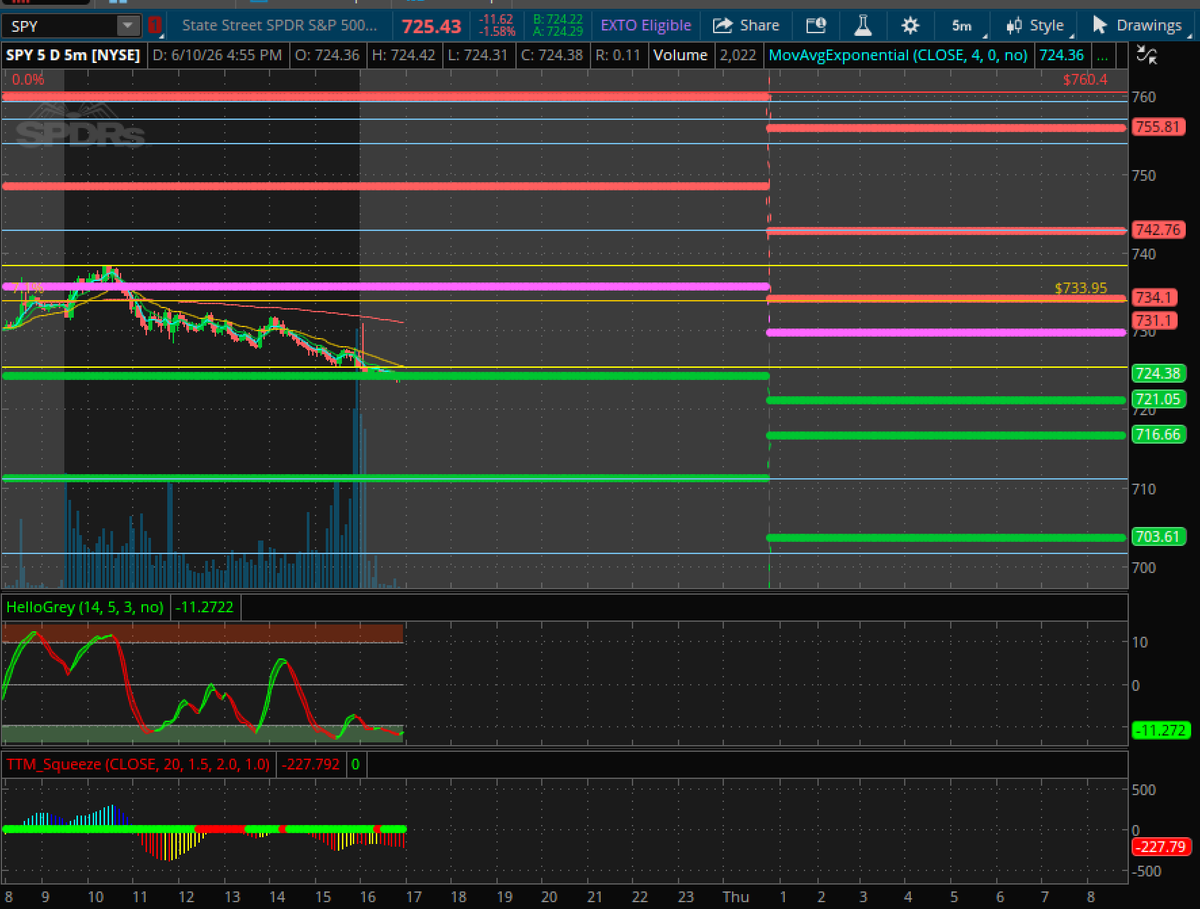
Task: Click the open value O: 724.36
Action: click(329, 56)
